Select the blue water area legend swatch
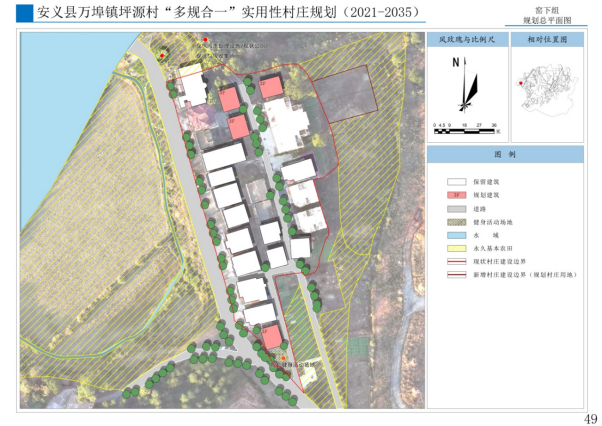Viewport: 602px width, 426px height. pyautogui.click(x=455, y=236)
